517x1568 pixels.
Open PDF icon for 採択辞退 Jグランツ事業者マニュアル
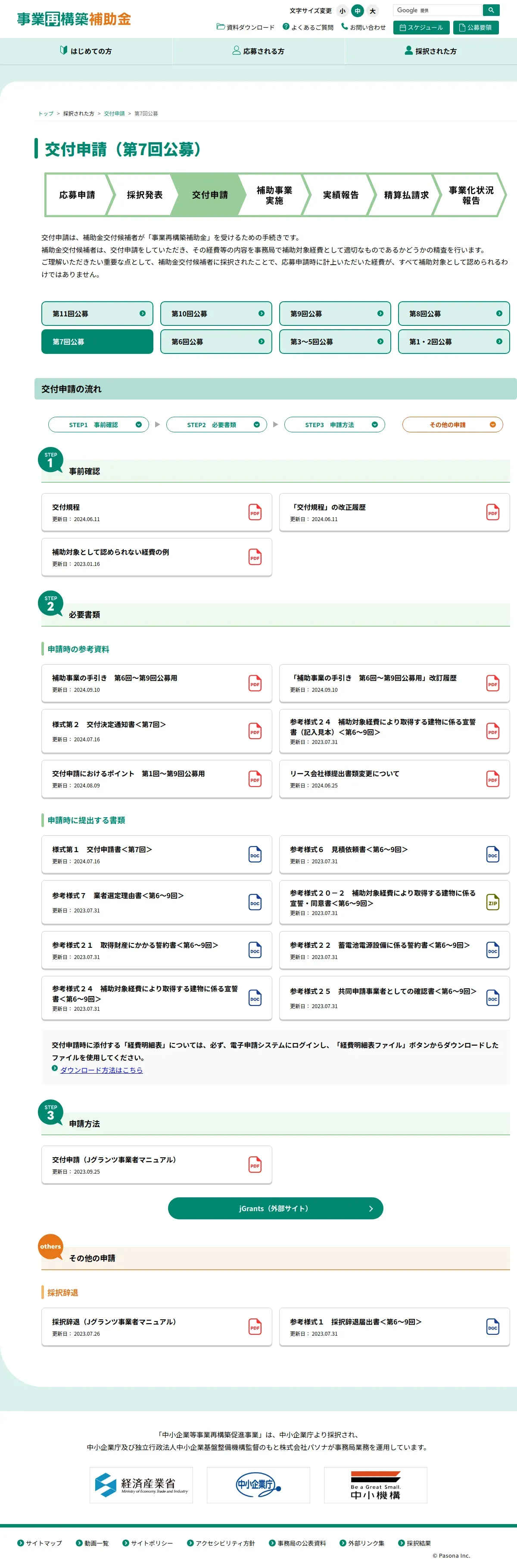[x=255, y=1326]
